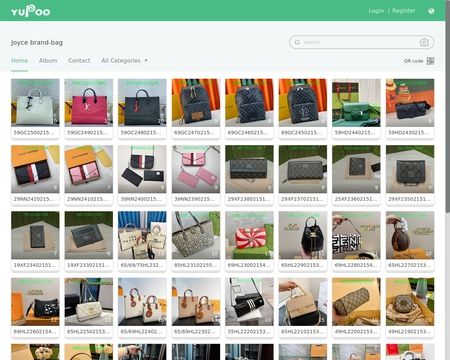Open album 59GC2480215 black tote thumbnail
The width and height of the screenshot is (450, 360).
tap(142, 103)
